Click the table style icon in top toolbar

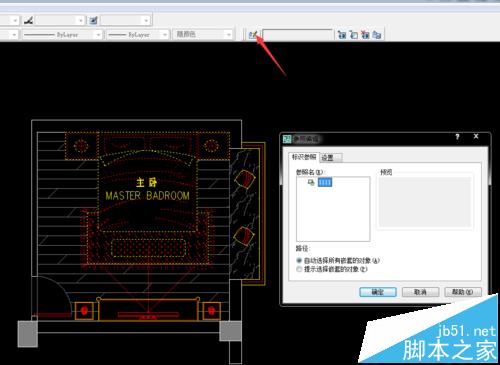pyautogui.click(x=93, y=21)
